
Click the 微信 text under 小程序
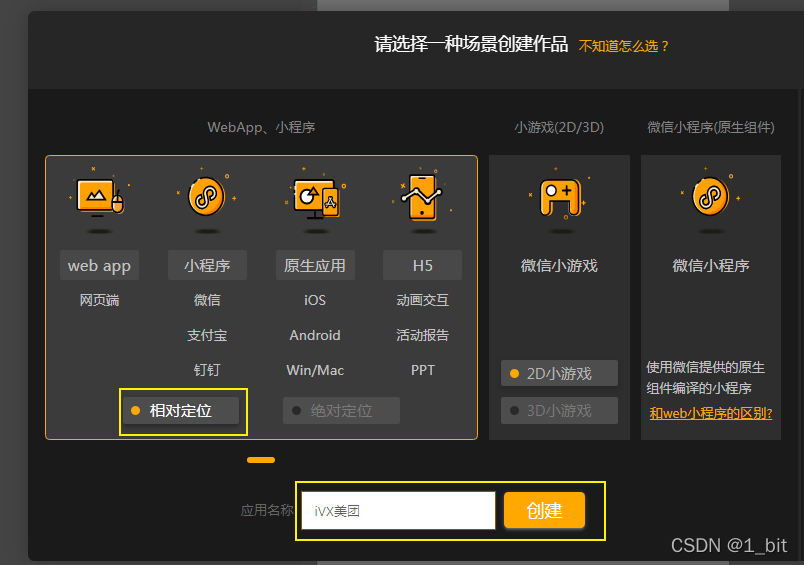pos(207,300)
